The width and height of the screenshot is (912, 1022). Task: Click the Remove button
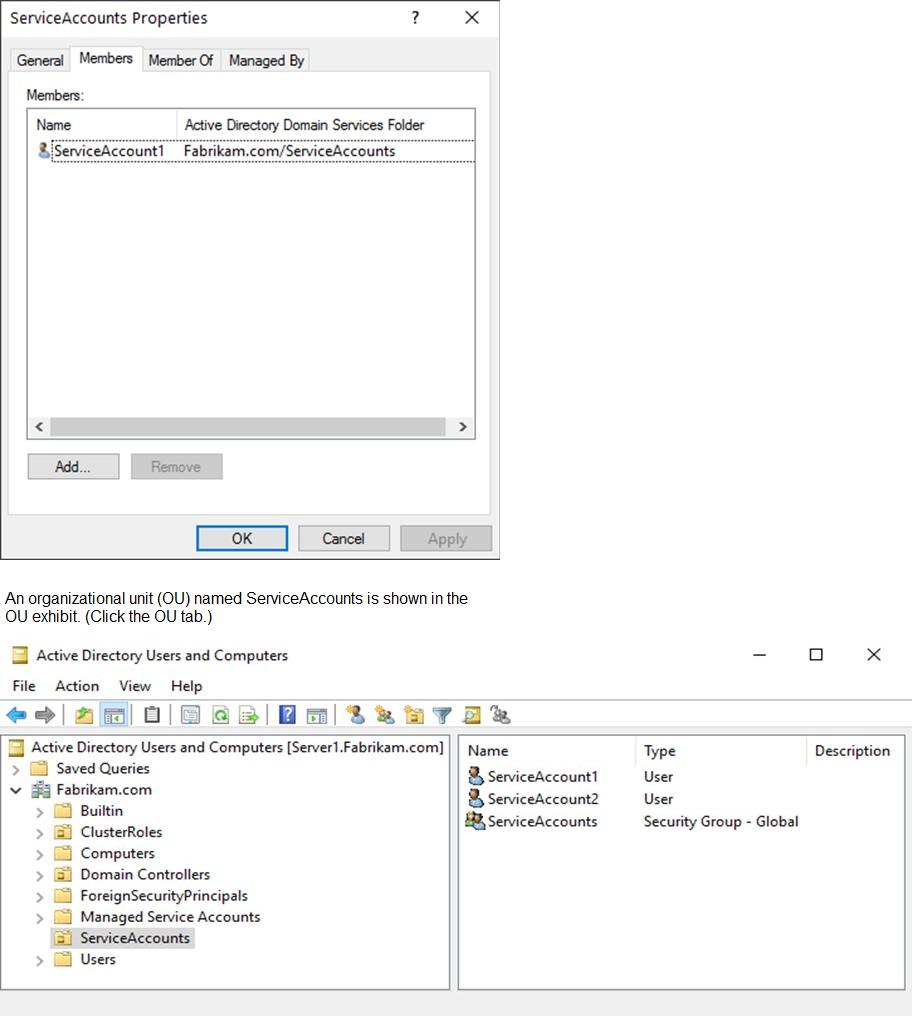click(x=176, y=467)
